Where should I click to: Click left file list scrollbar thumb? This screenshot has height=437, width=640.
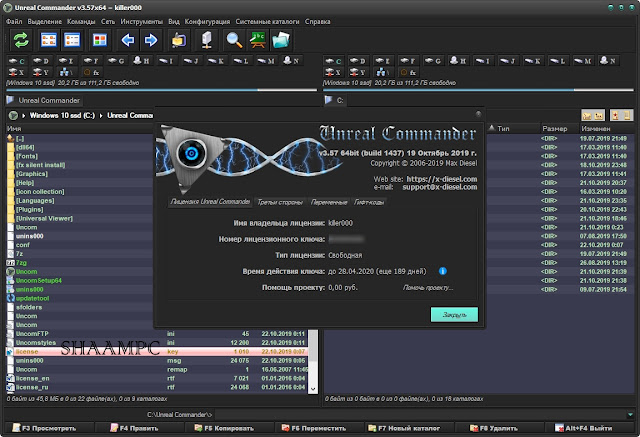313,346
